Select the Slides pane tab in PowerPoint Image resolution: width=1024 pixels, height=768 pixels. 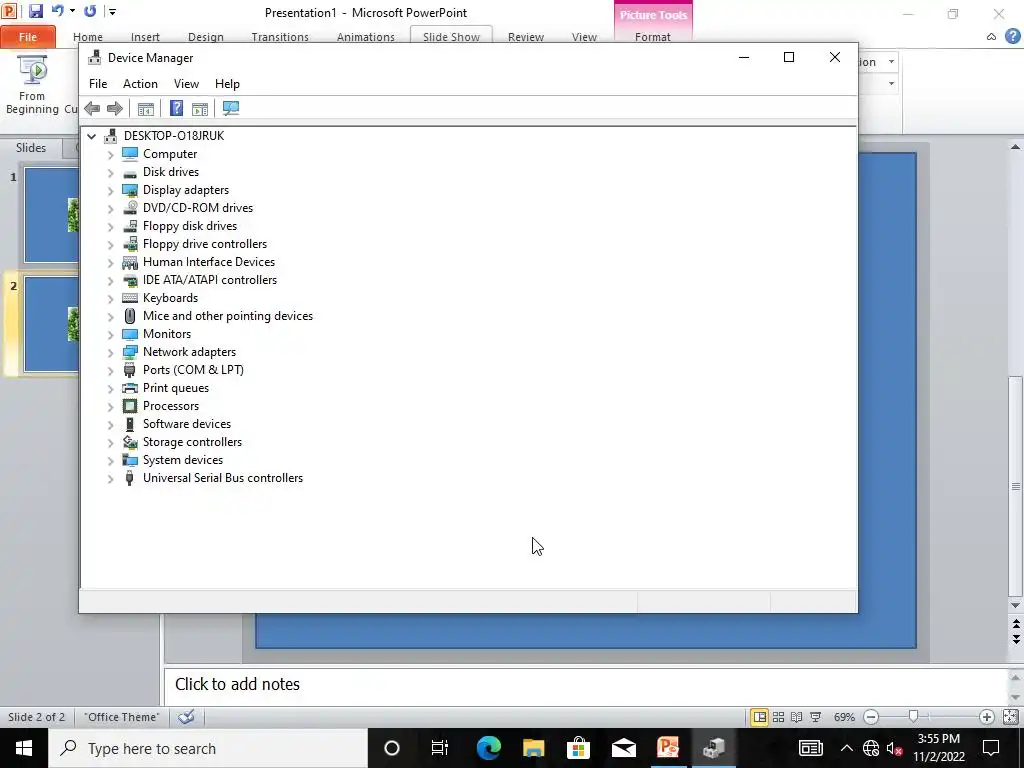coord(31,148)
